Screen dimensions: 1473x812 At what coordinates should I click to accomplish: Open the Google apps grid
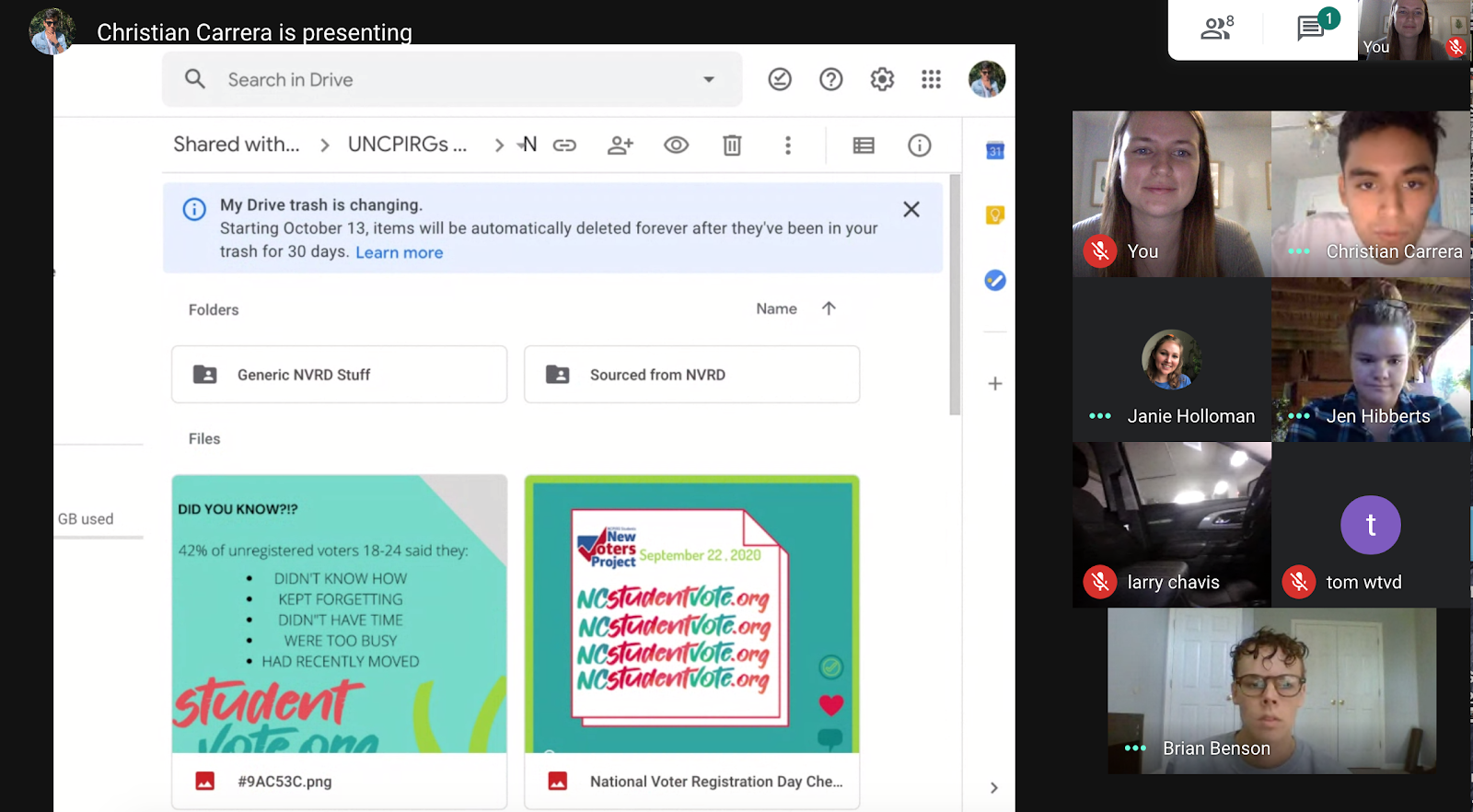(931, 79)
